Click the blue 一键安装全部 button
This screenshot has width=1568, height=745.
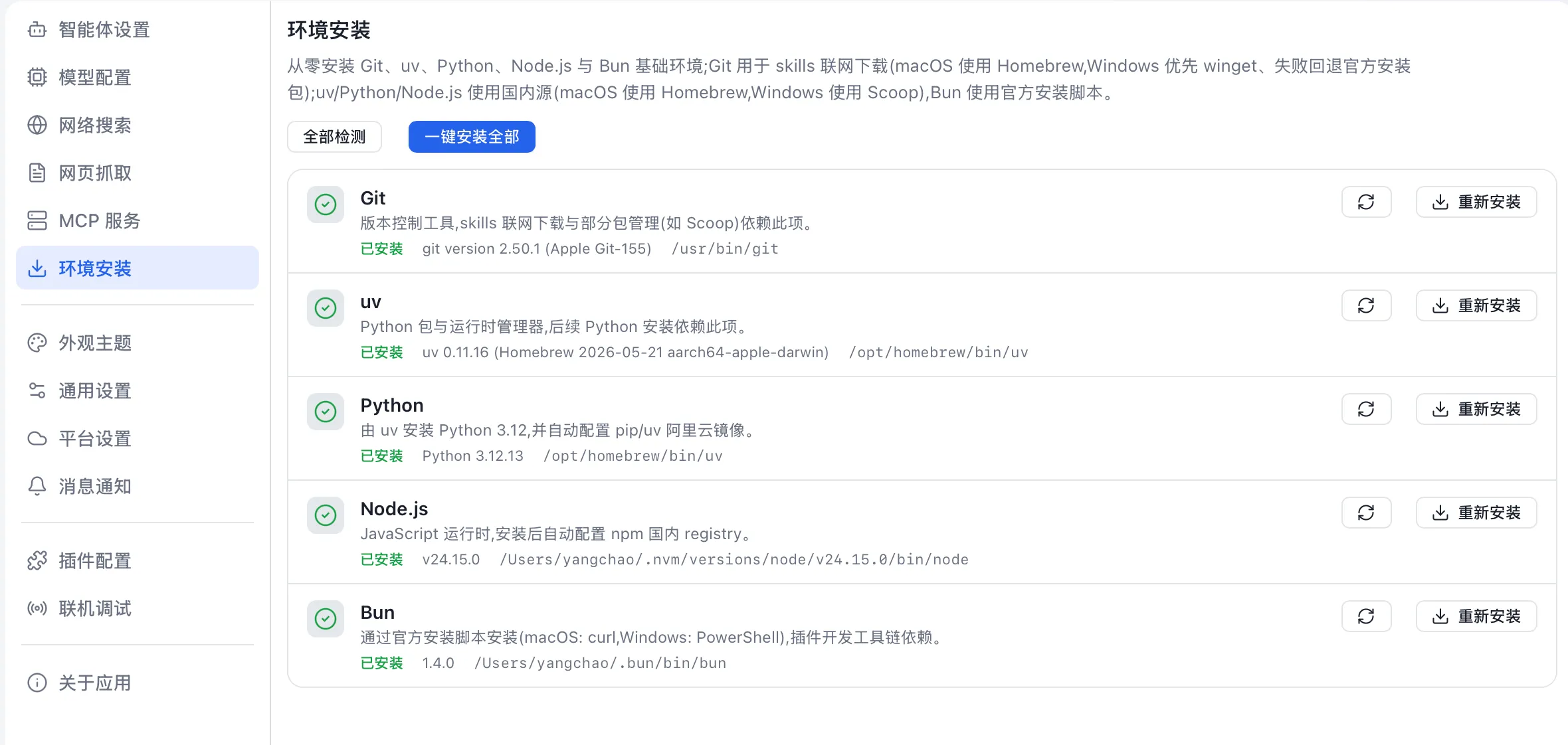click(x=472, y=137)
